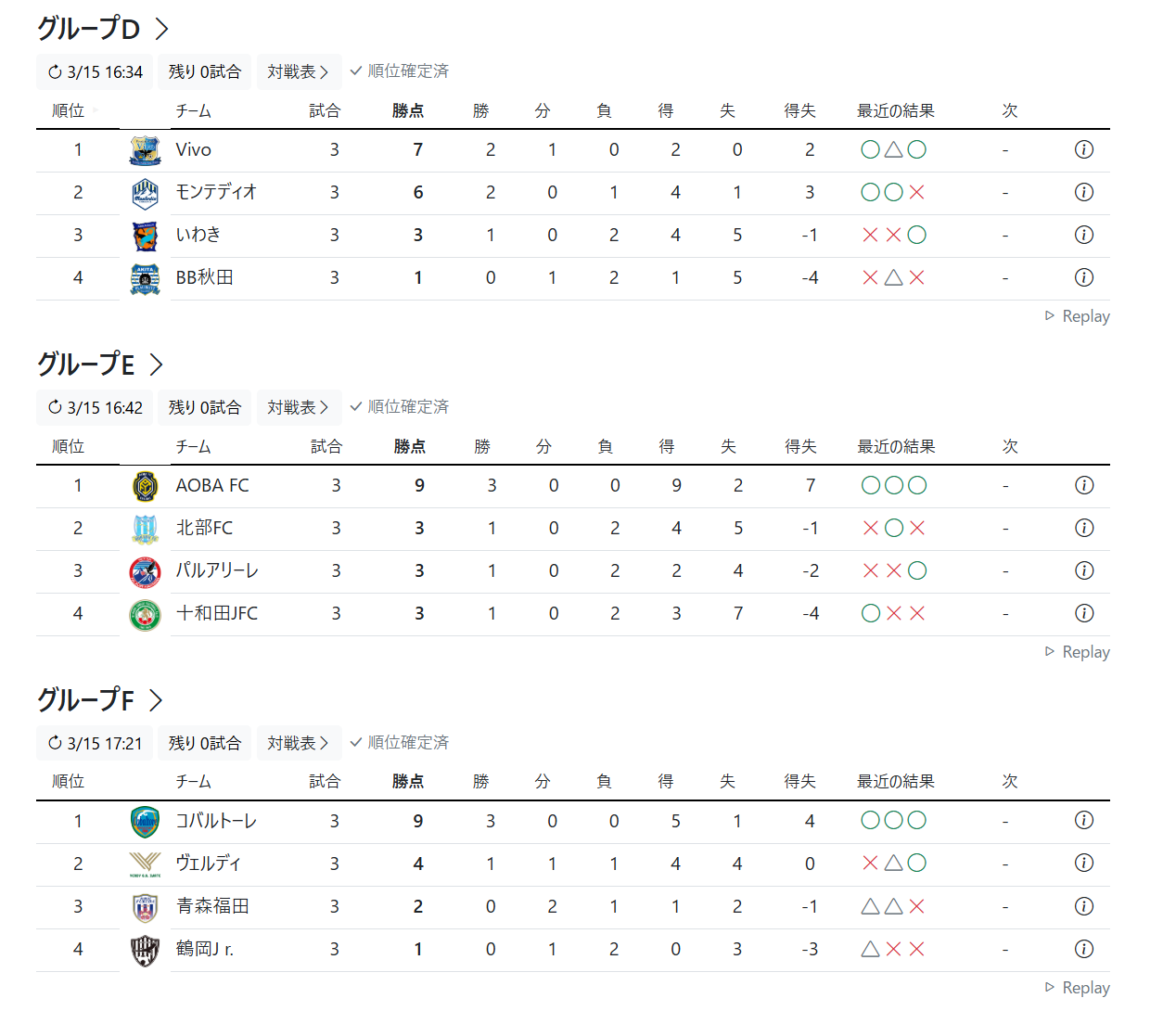Expand グループF heading chevron

tap(156, 700)
